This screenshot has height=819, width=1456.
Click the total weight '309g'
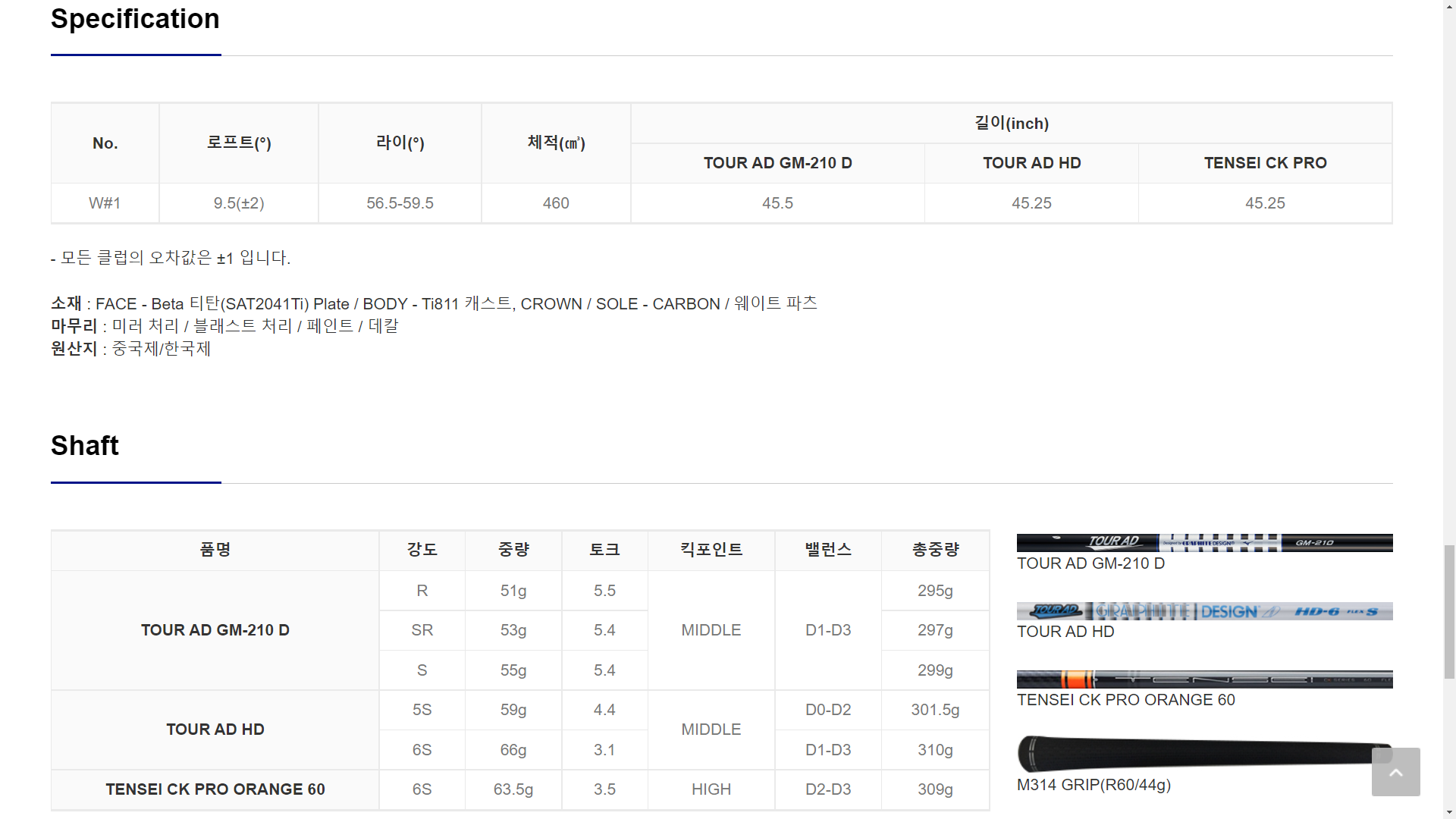(936, 789)
